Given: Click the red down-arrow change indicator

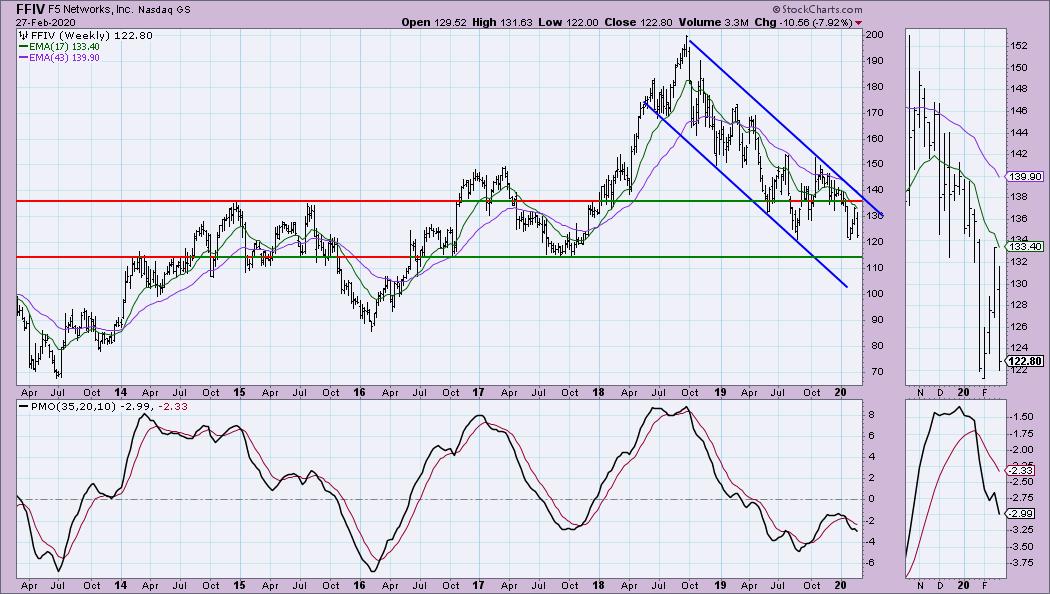Looking at the screenshot, I should point(859,23).
